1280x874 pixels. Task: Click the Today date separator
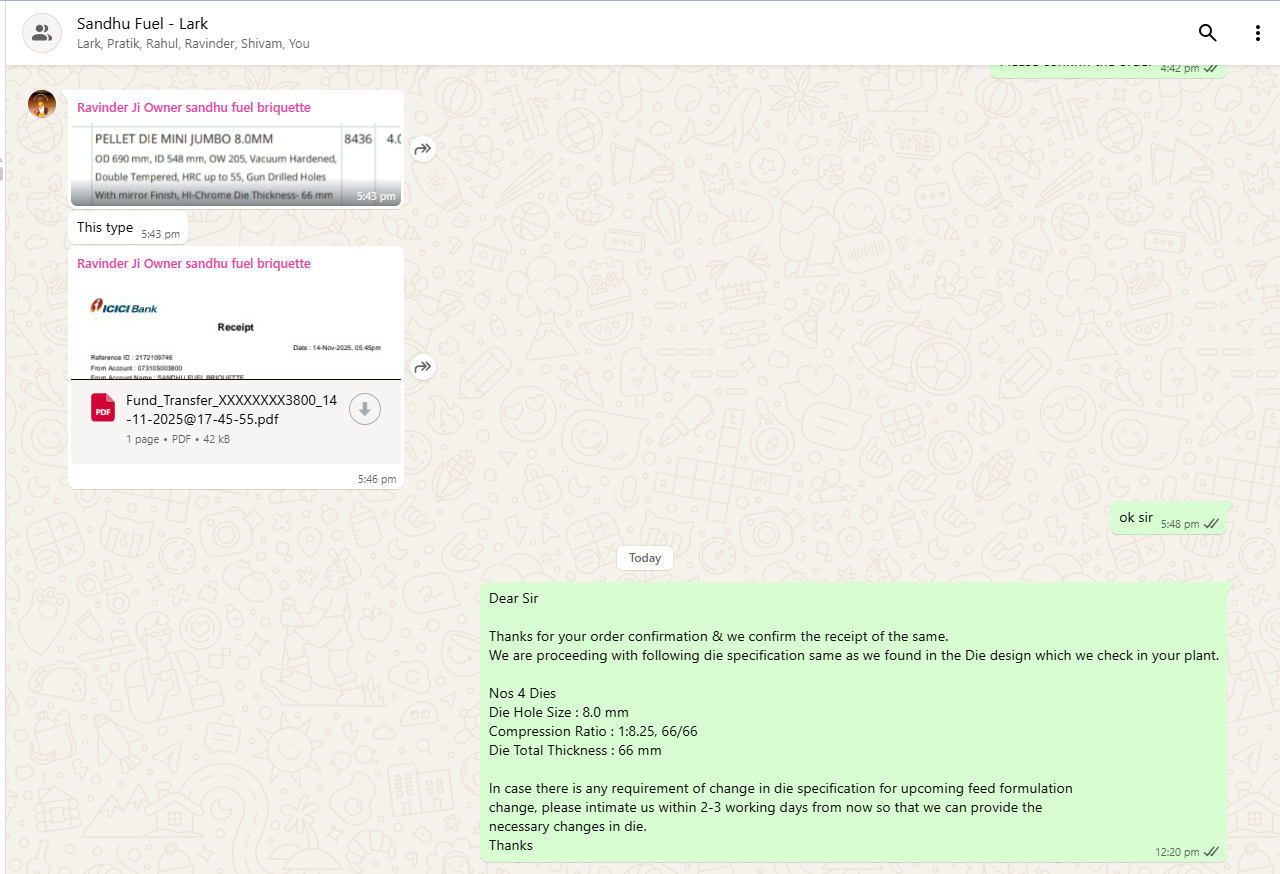coord(645,558)
